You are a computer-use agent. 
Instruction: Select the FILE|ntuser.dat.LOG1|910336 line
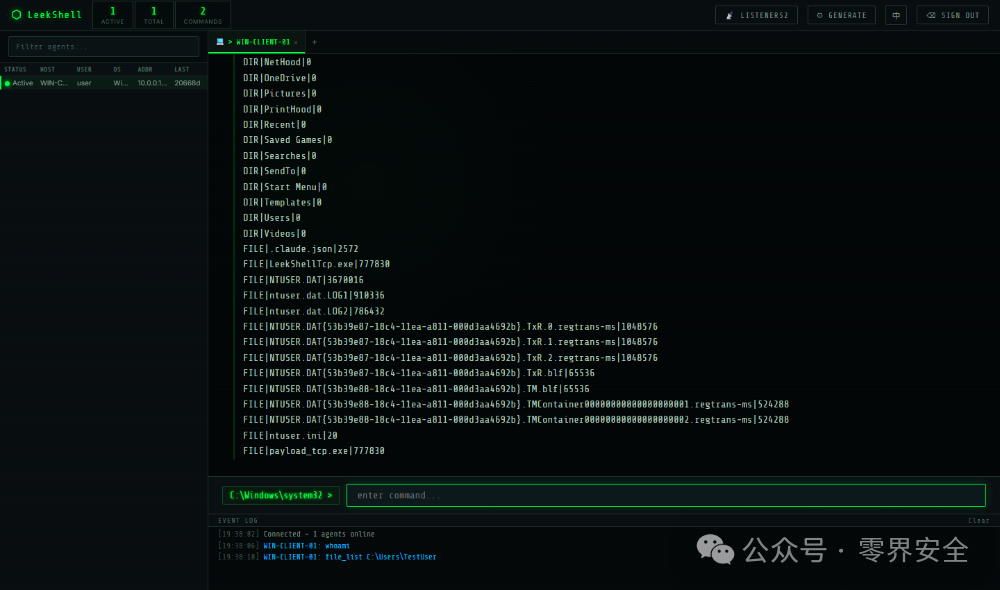[x=314, y=295]
